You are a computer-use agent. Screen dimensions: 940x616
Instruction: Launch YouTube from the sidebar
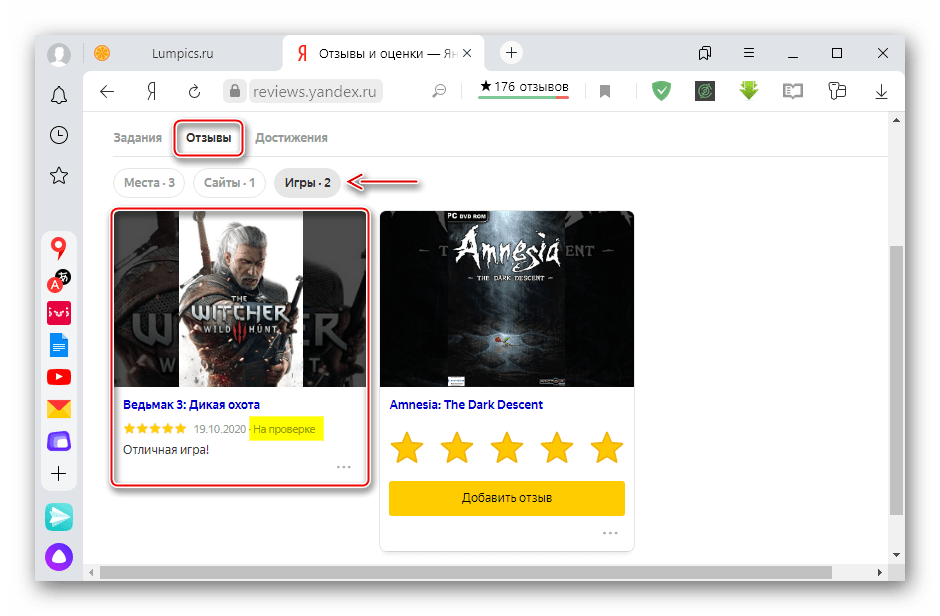[x=59, y=377]
